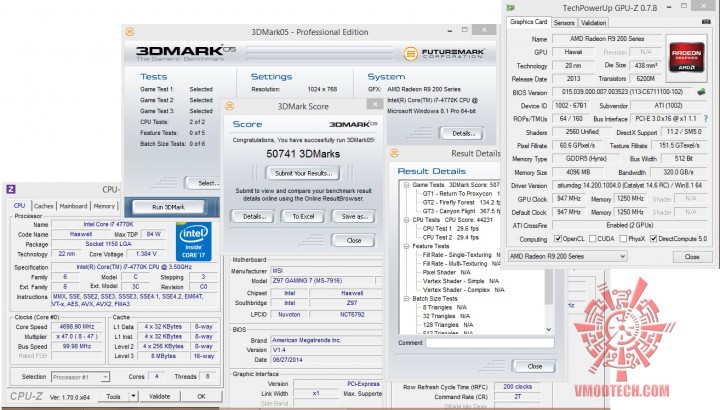720x410 pixels.
Task: Click the Comment input field
Action: [x=489, y=343]
